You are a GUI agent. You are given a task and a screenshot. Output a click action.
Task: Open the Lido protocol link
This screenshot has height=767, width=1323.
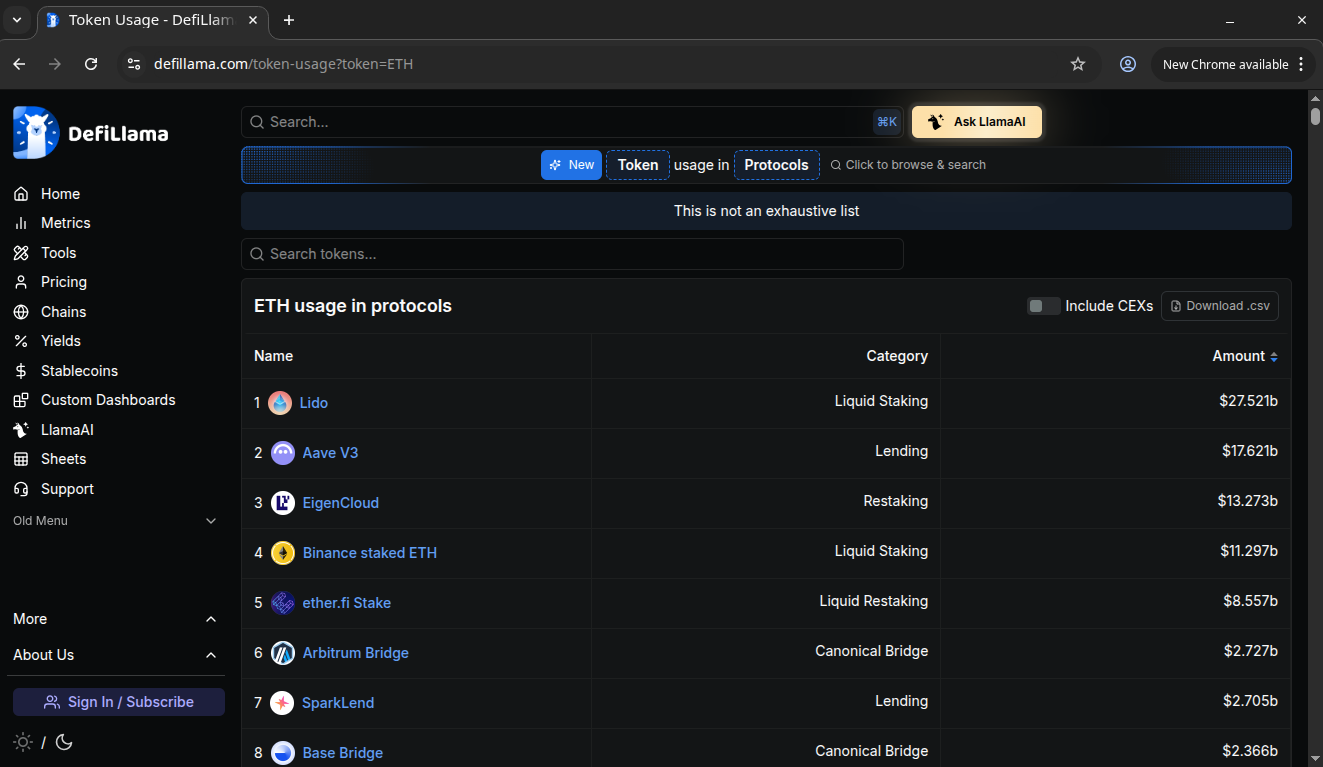pos(314,403)
